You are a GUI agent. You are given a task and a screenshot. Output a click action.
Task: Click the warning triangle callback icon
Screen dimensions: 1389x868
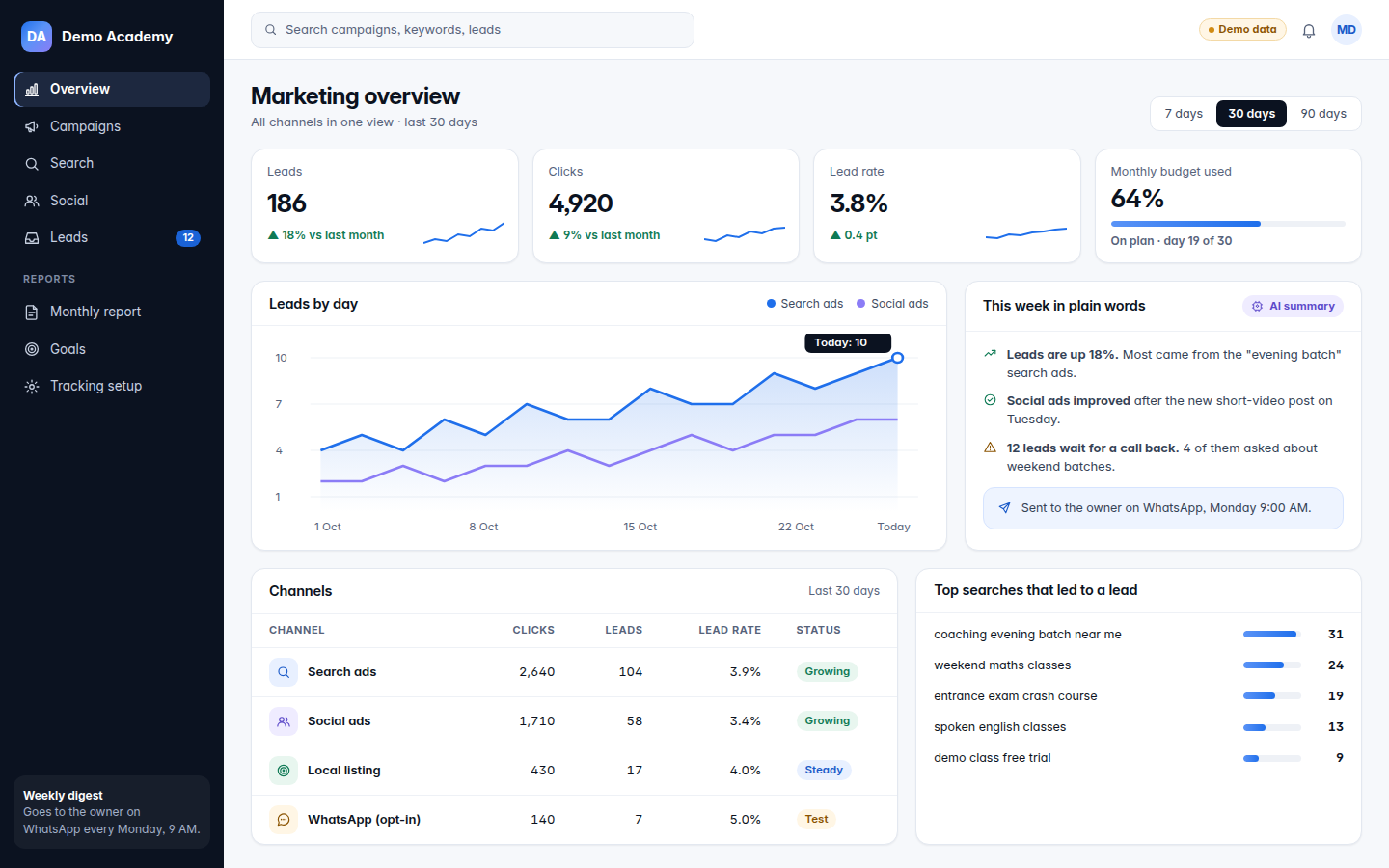[x=990, y=448]
